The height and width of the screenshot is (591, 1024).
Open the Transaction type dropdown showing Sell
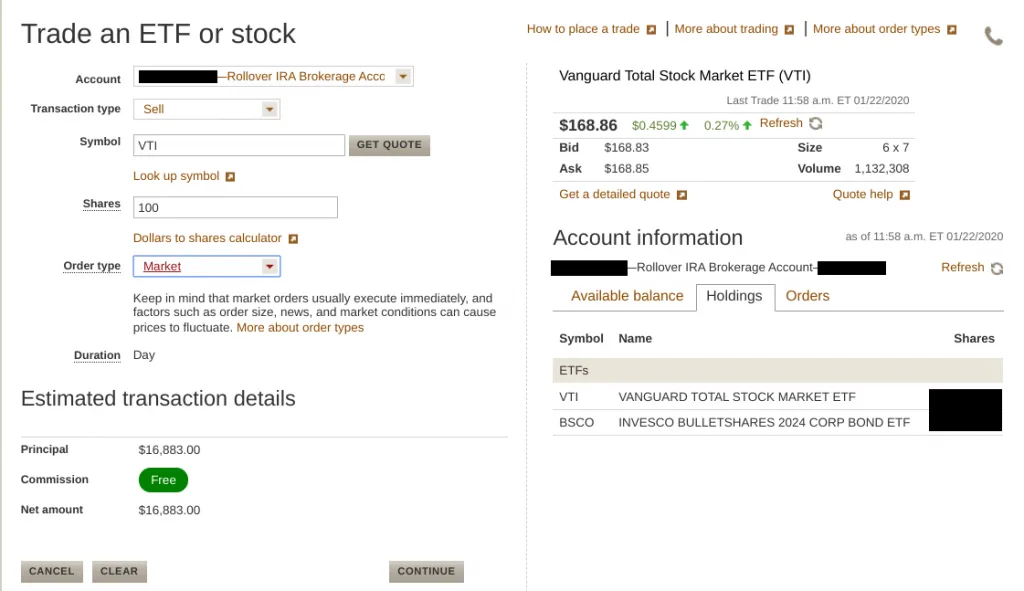click(x=268, y=109)
